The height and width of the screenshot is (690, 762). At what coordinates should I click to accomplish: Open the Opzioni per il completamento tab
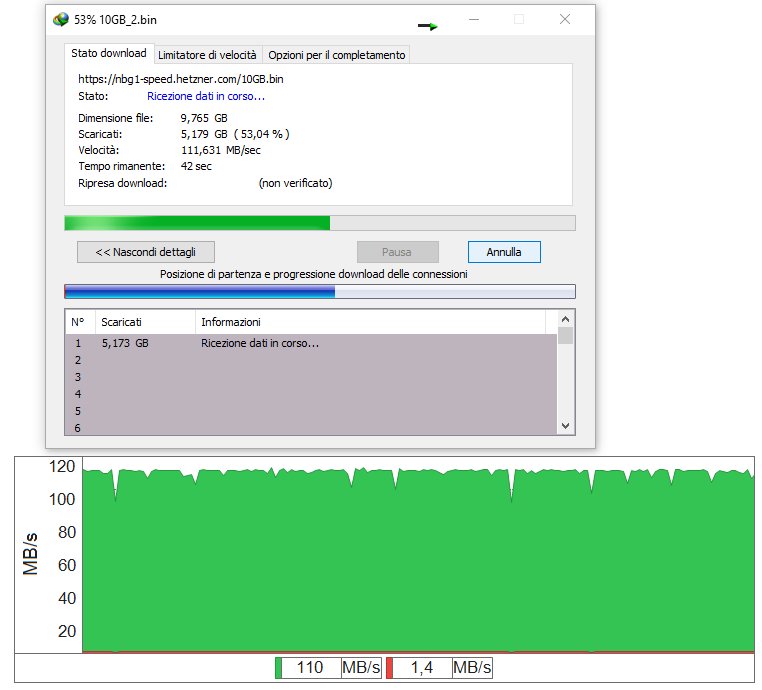tap(336, 55)
